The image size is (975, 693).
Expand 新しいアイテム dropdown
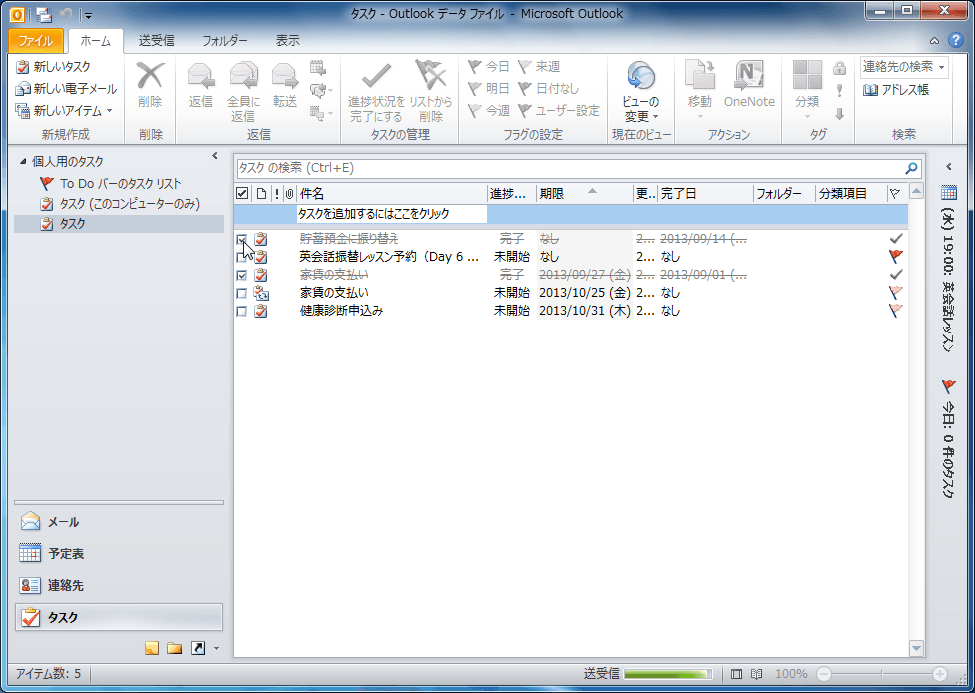pos(109,111)
